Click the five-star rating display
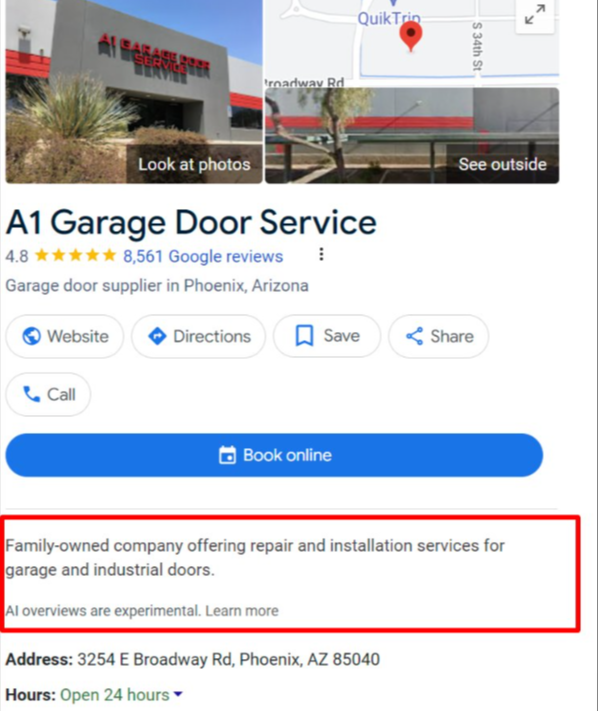The width and height of the screenshot is (598, 711). point(75,255)
